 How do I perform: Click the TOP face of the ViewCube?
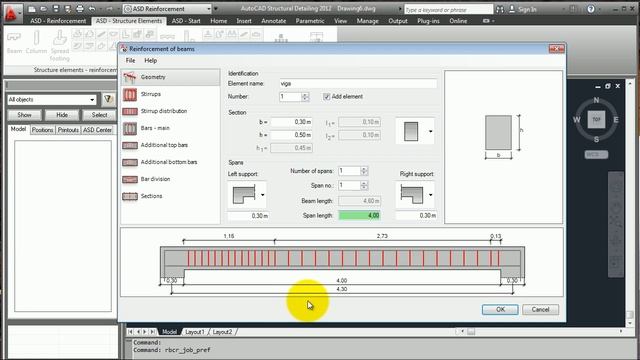tap(596, 120)
